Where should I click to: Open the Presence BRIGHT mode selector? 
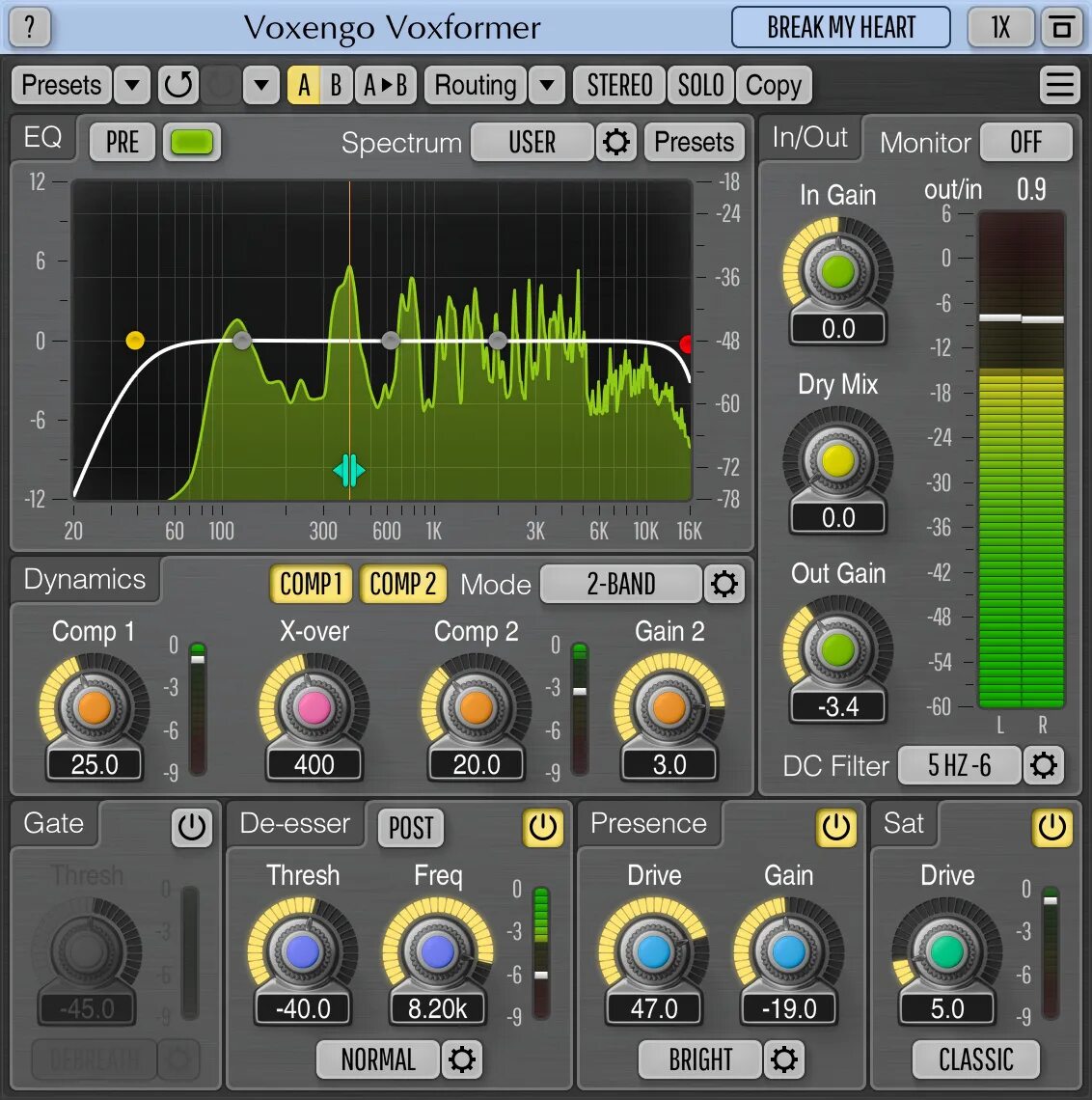[700, 1059]
